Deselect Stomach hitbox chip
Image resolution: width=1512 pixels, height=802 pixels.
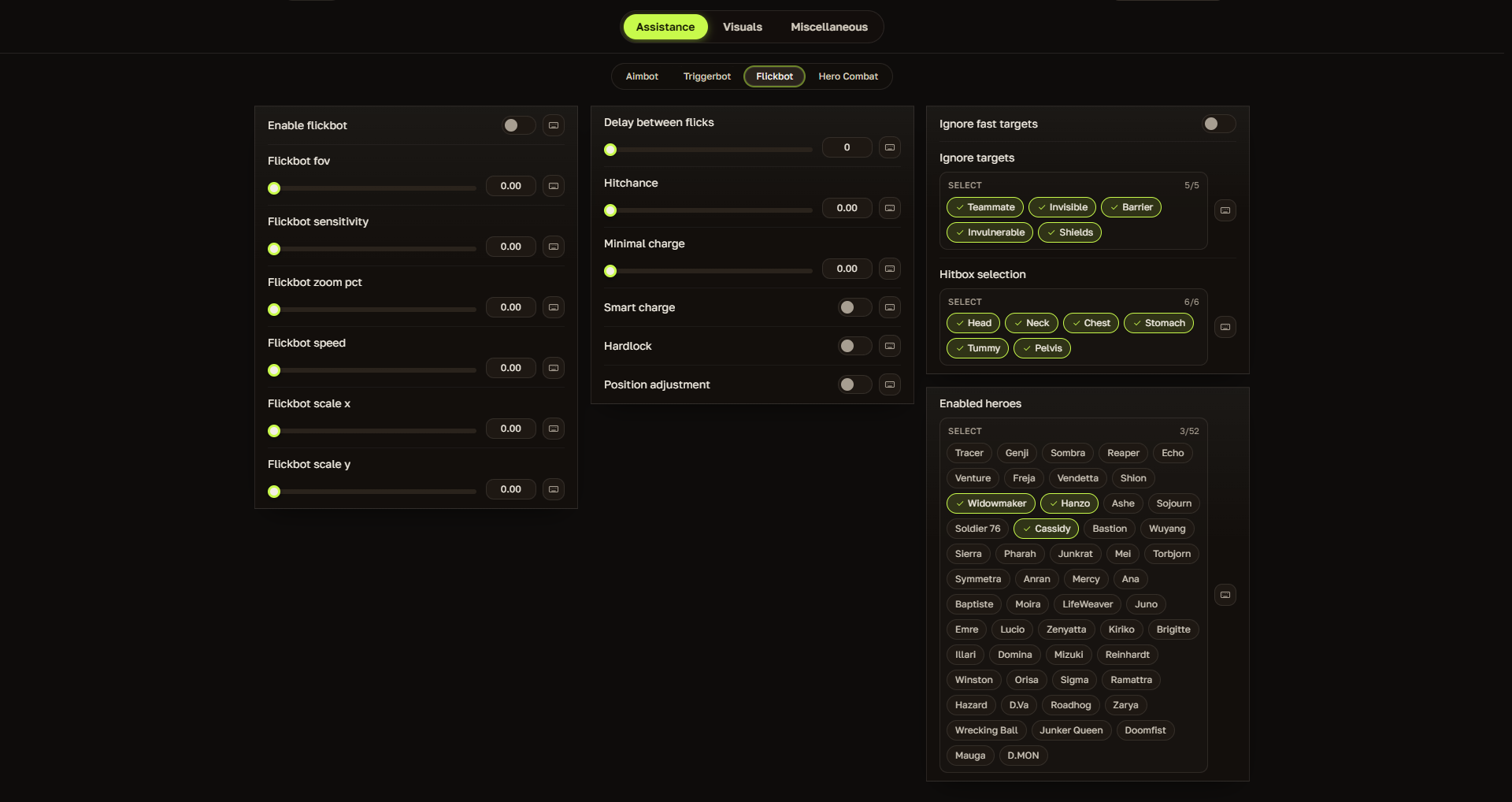[1159, 323]
